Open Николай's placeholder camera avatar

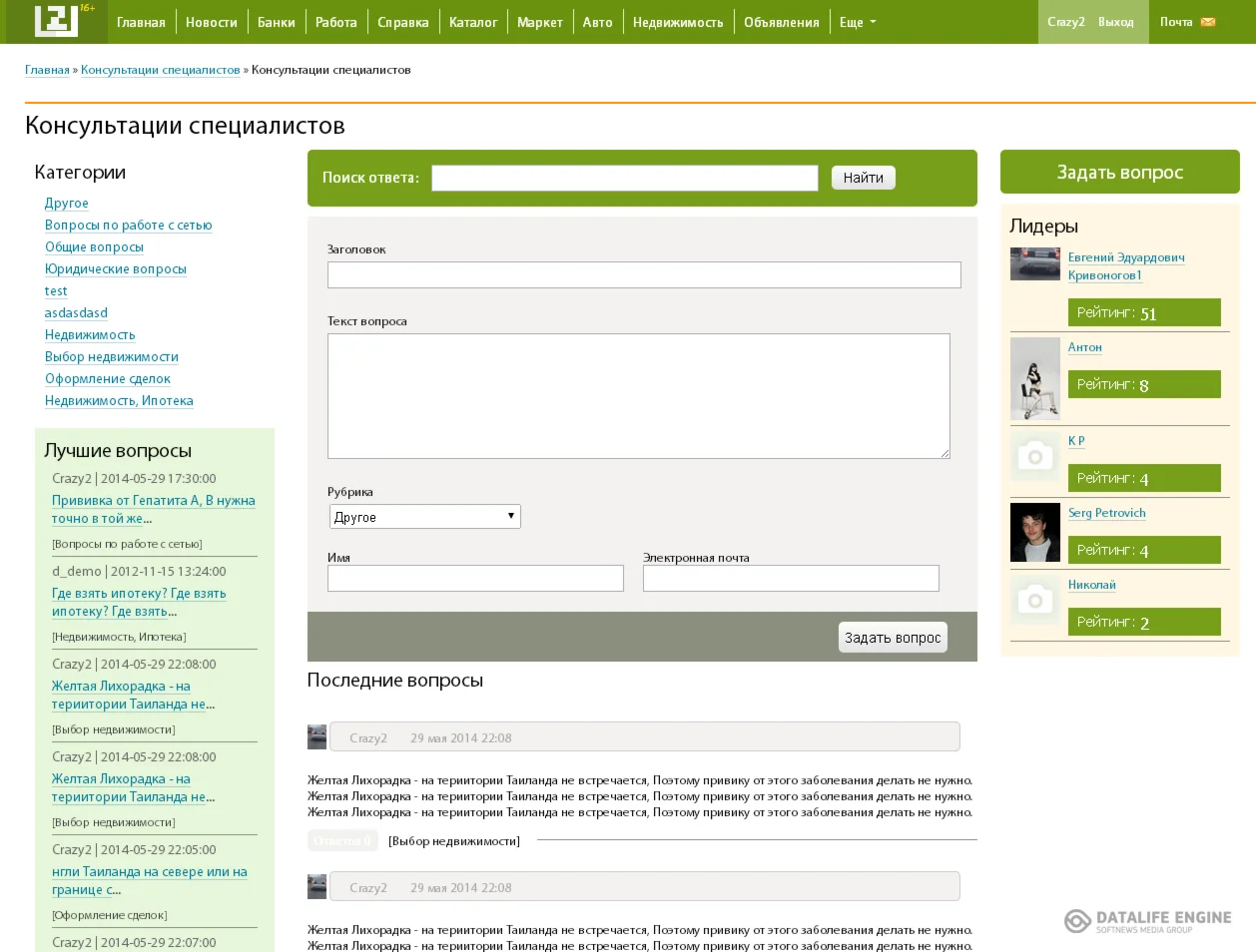click(1035, 600)
